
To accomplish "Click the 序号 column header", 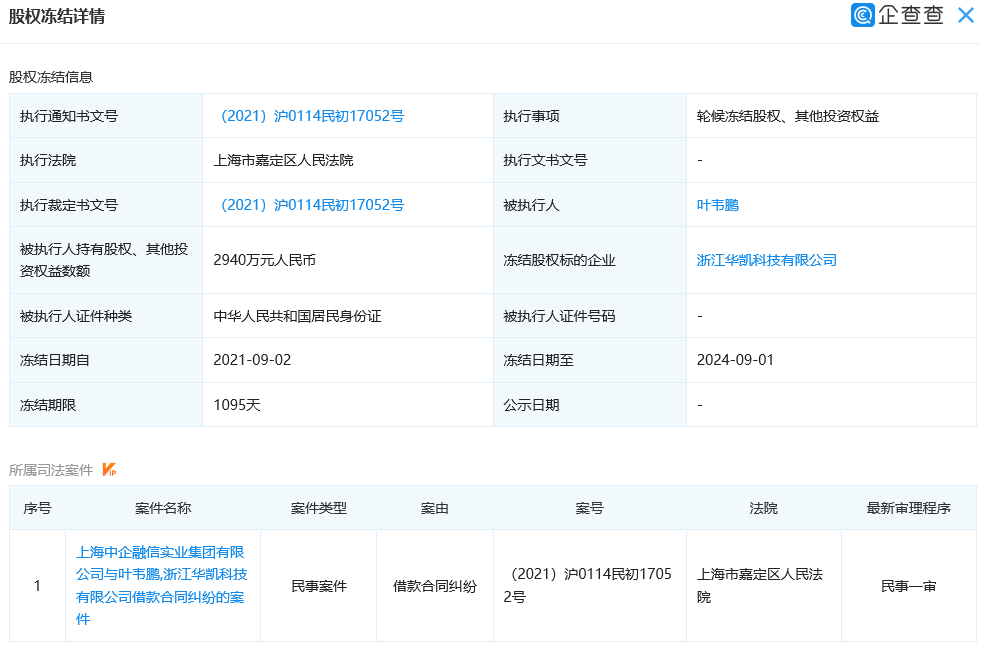I will tap(37, 508).
